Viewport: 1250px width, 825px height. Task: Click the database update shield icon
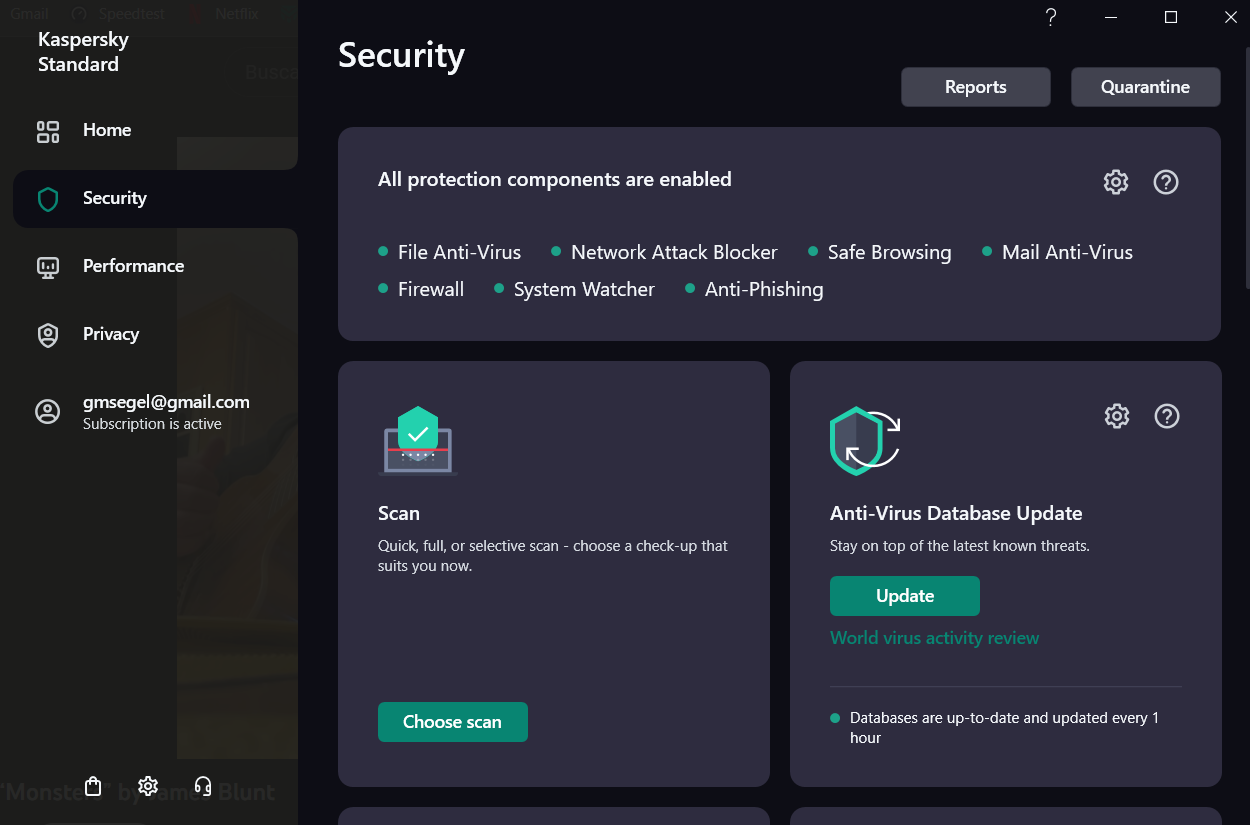tap(864, 440)
